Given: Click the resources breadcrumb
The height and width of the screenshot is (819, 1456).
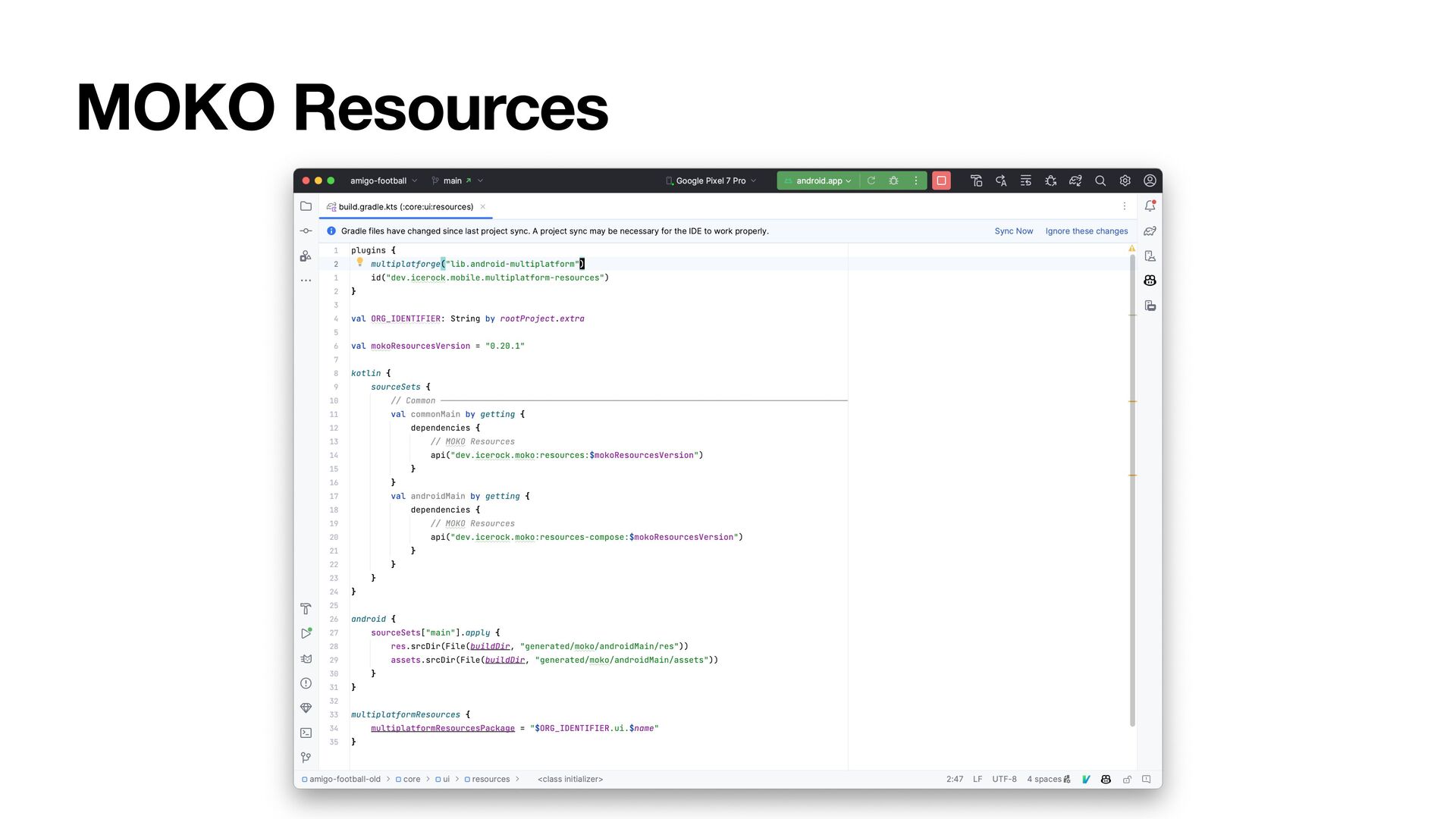Looking at the screenshot, I should click(487, 779).
